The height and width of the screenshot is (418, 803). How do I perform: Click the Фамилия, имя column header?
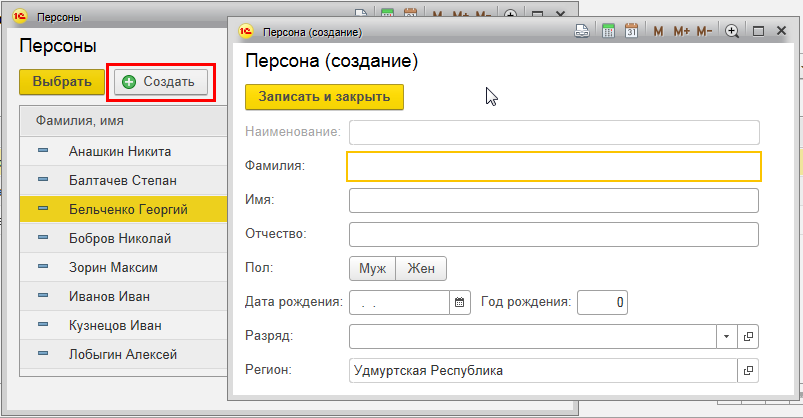(x=123, y=121)
